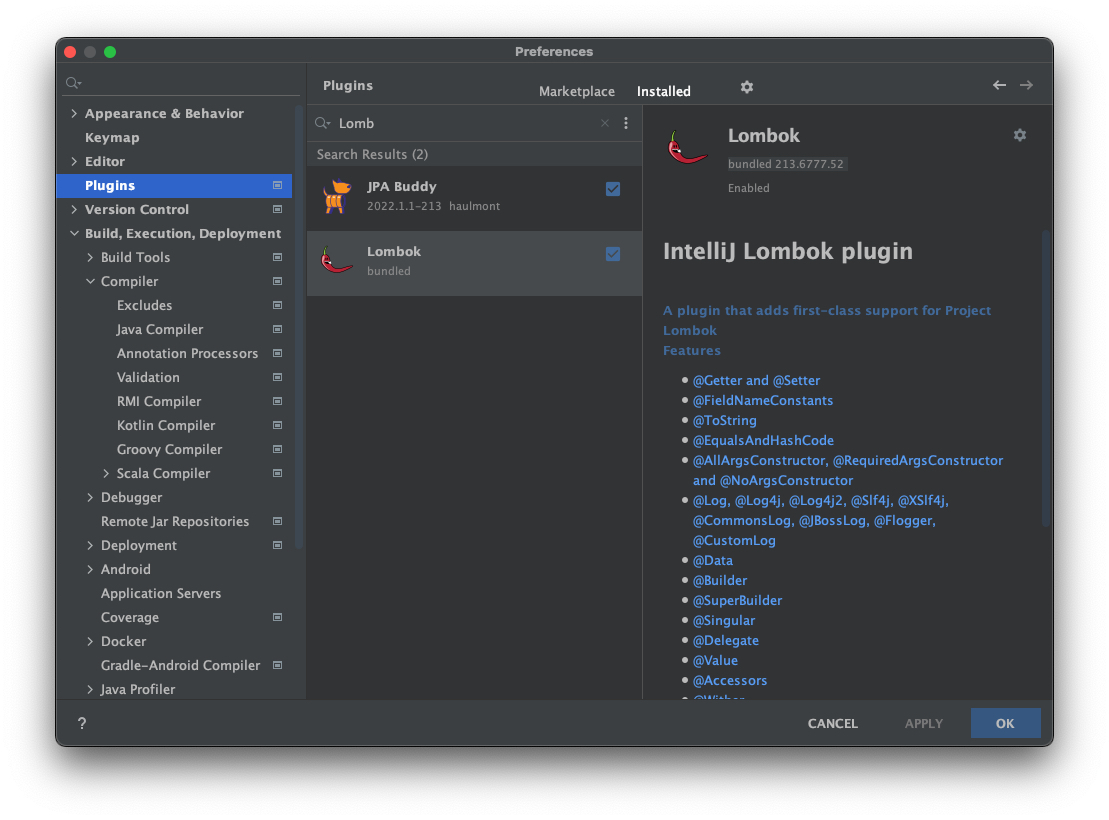Expand the Docker node
The width and height of the screenshot is (1109, 820).
pyautogui.click(x=90, y=642)
